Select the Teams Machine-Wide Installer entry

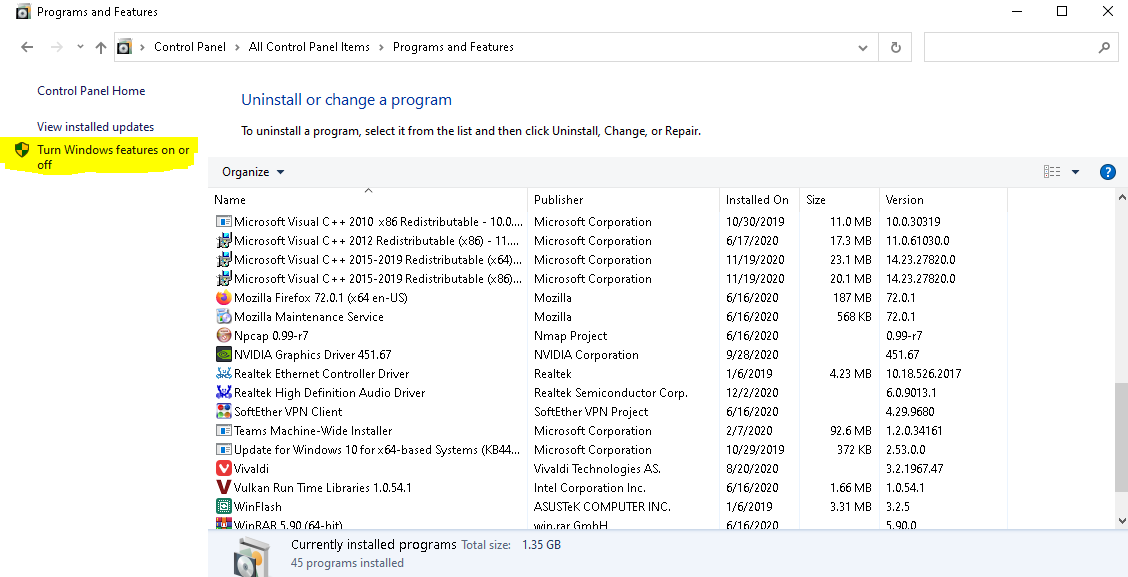coord(312,430)
